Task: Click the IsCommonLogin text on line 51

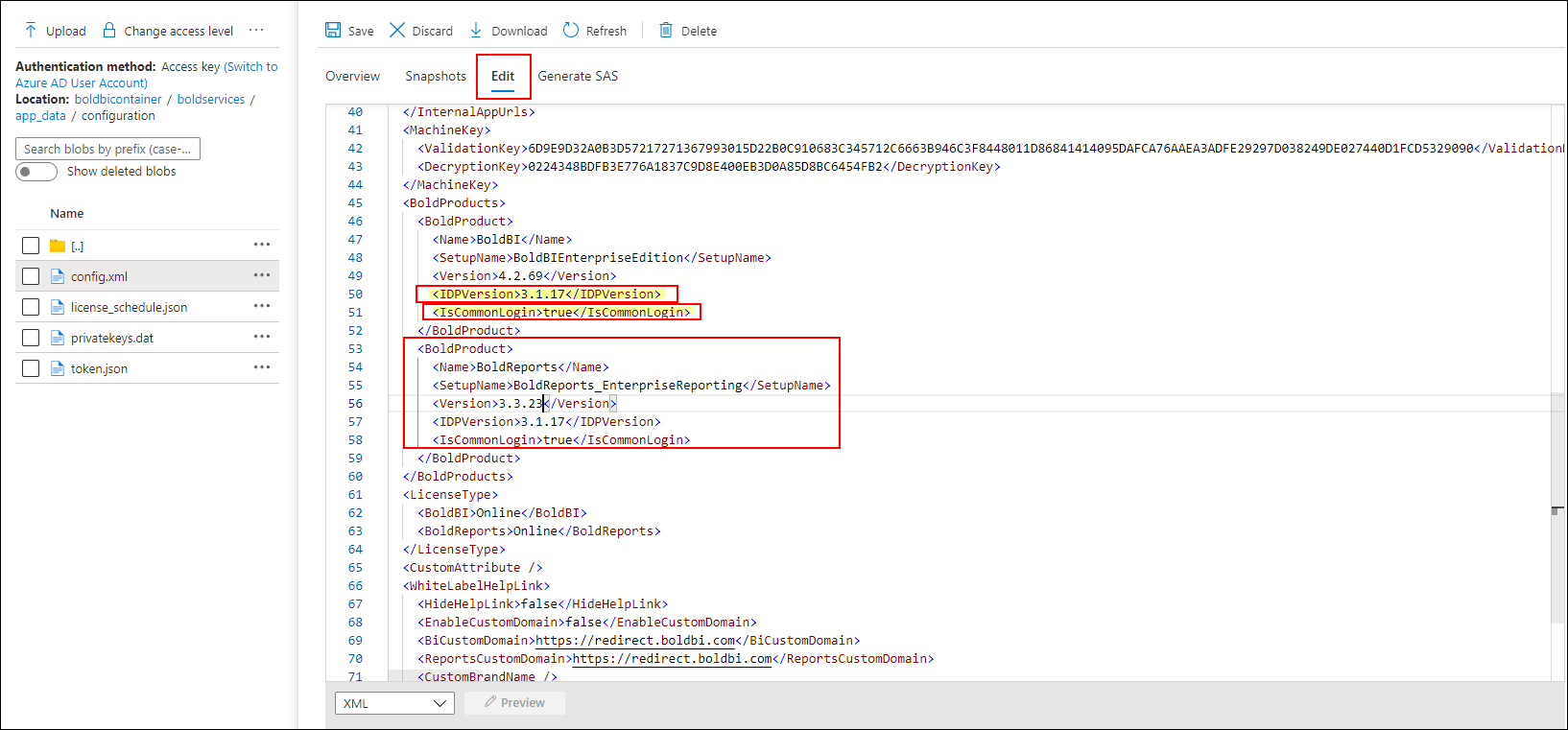Action: (560, 312)
